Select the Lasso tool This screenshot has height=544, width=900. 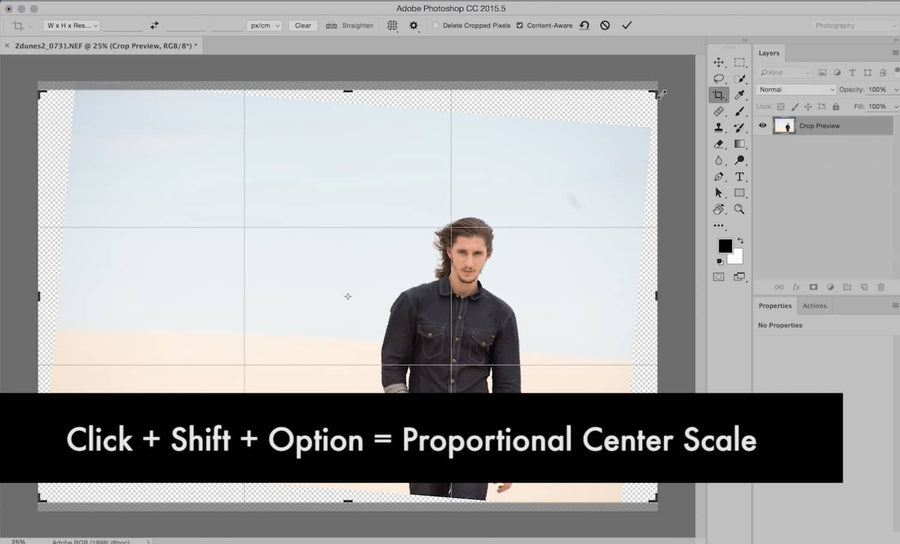718,79
